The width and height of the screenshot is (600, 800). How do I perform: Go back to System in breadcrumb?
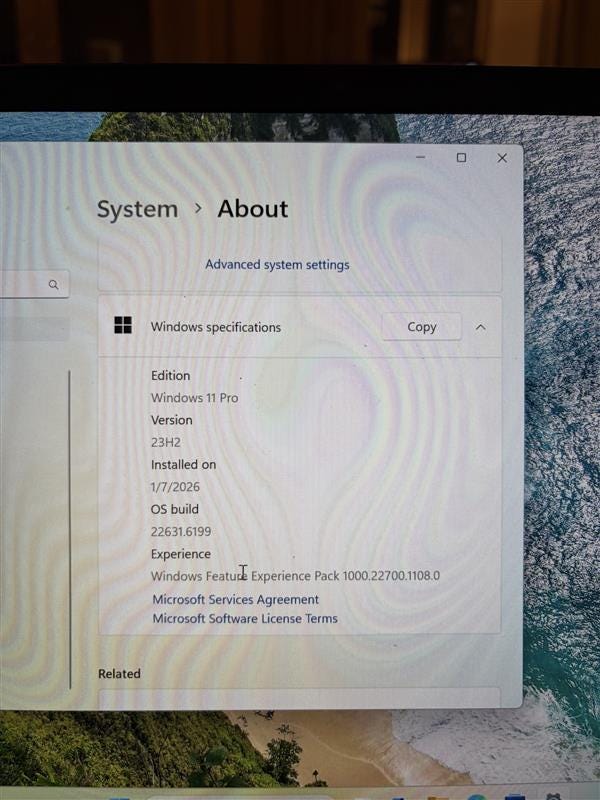pyautogui.click(x=137, y=209)
